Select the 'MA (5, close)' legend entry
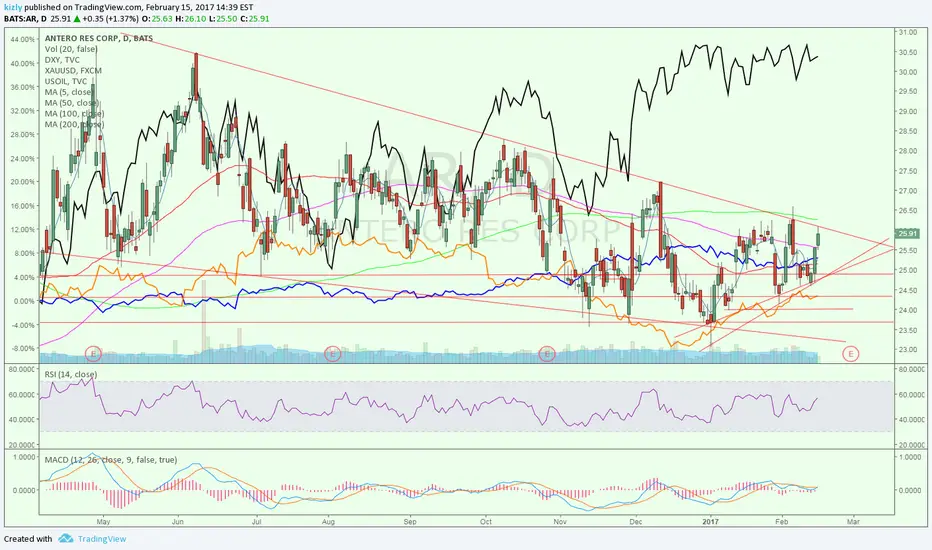932x550 pixels. [x=68, y=92]
